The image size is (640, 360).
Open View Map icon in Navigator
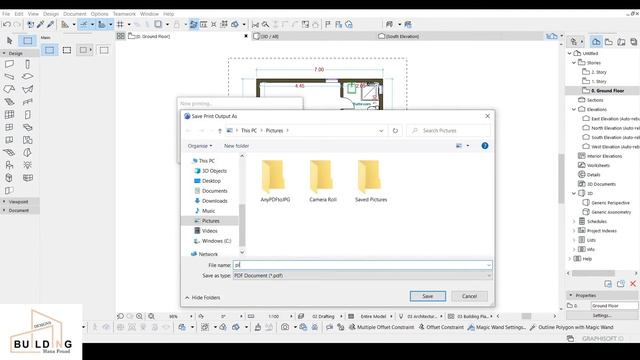[609, 42]
